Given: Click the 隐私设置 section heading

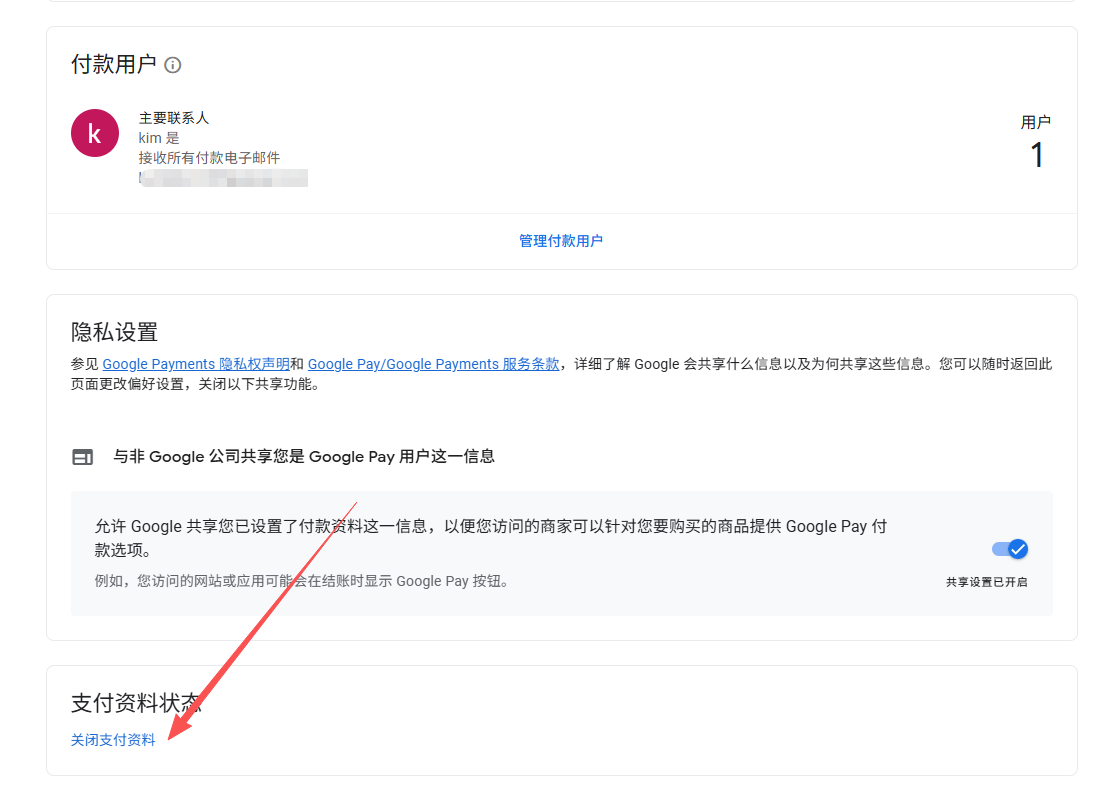Looking at the screenshot, I should [x=114, y=332].
